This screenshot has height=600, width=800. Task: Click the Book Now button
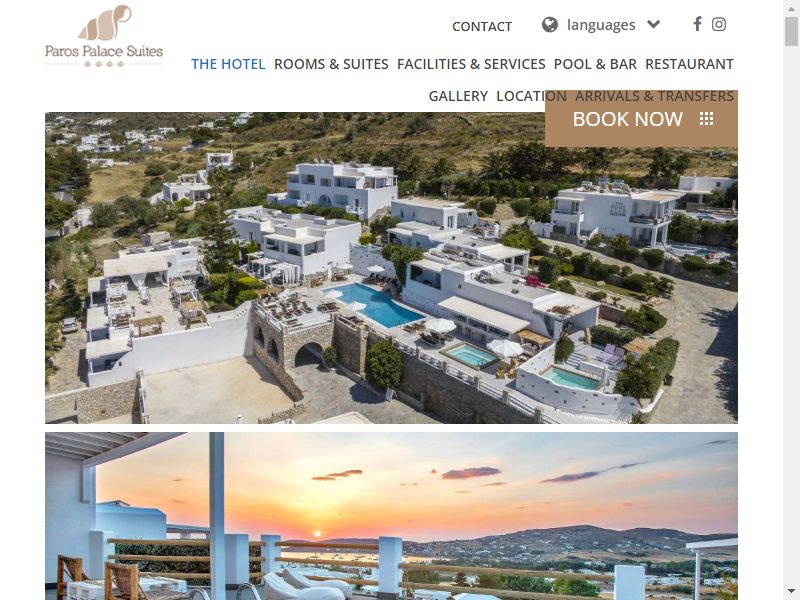641,119
